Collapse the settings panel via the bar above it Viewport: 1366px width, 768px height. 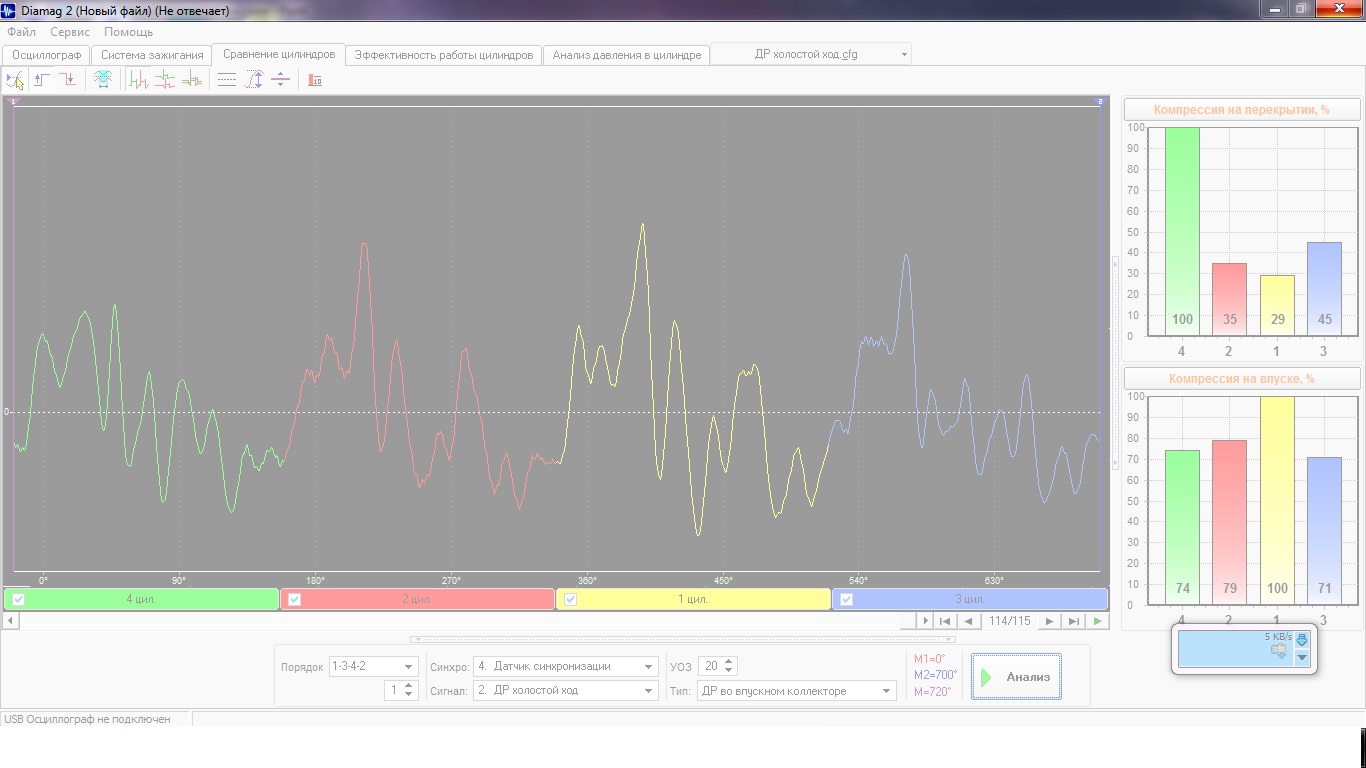pyautogui.click(x=682, y=639)
